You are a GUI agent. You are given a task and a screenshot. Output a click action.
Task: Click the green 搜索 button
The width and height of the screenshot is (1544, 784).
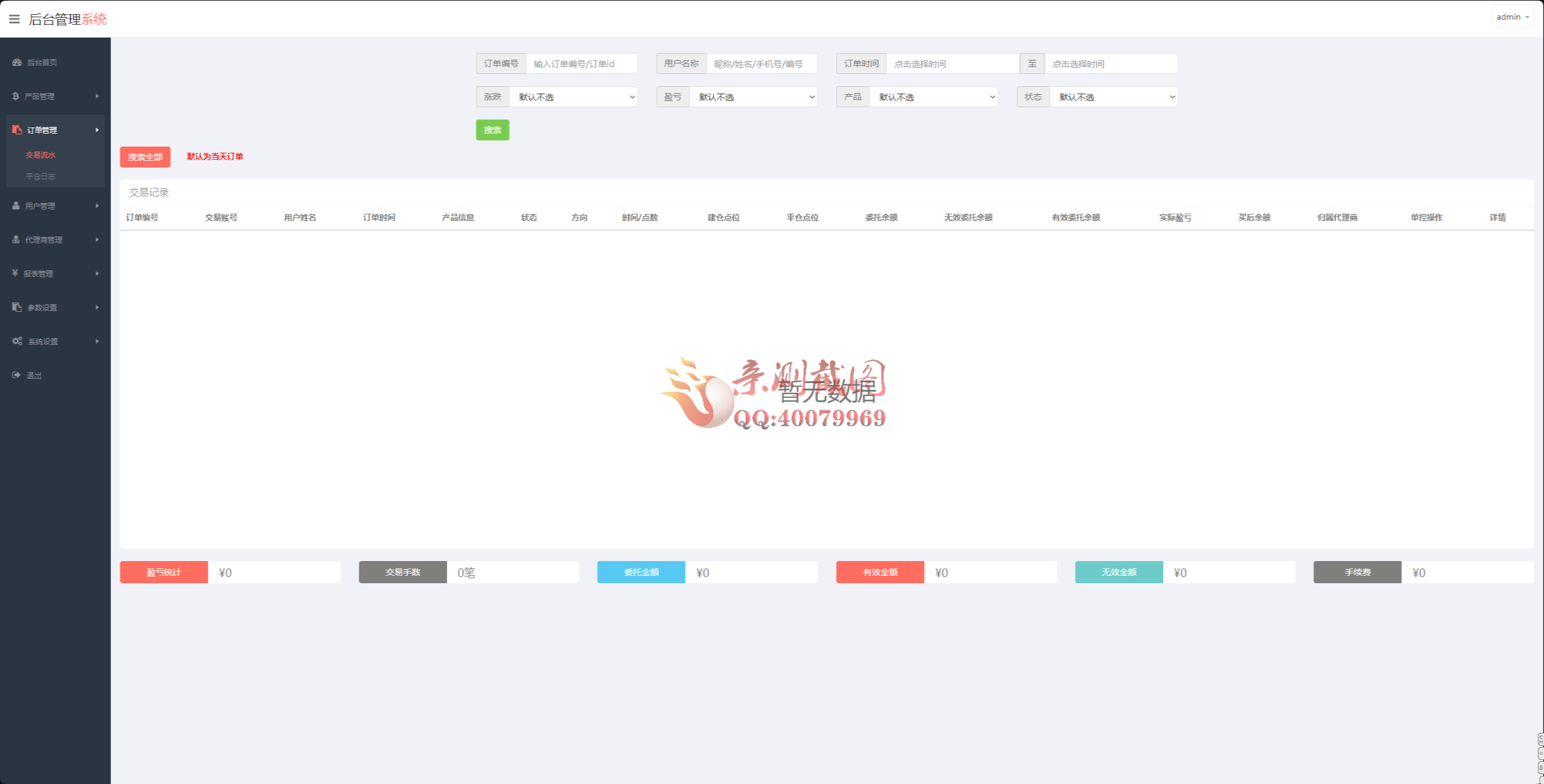(x=492, y=130)
